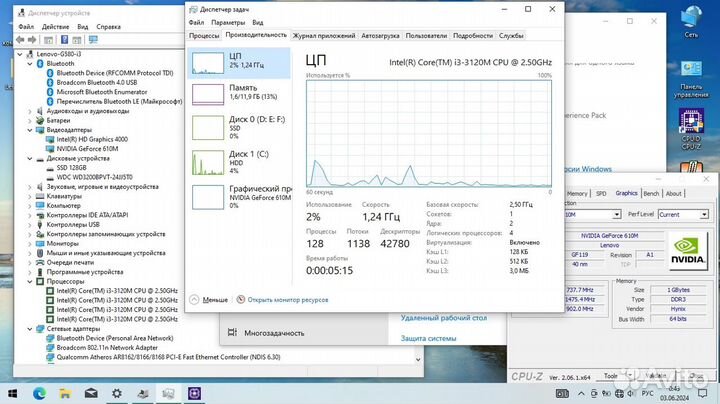Open Microsoft Edge from taskbar
The width and height of the screenshot is (720, 404).
(x=39, y=393)
